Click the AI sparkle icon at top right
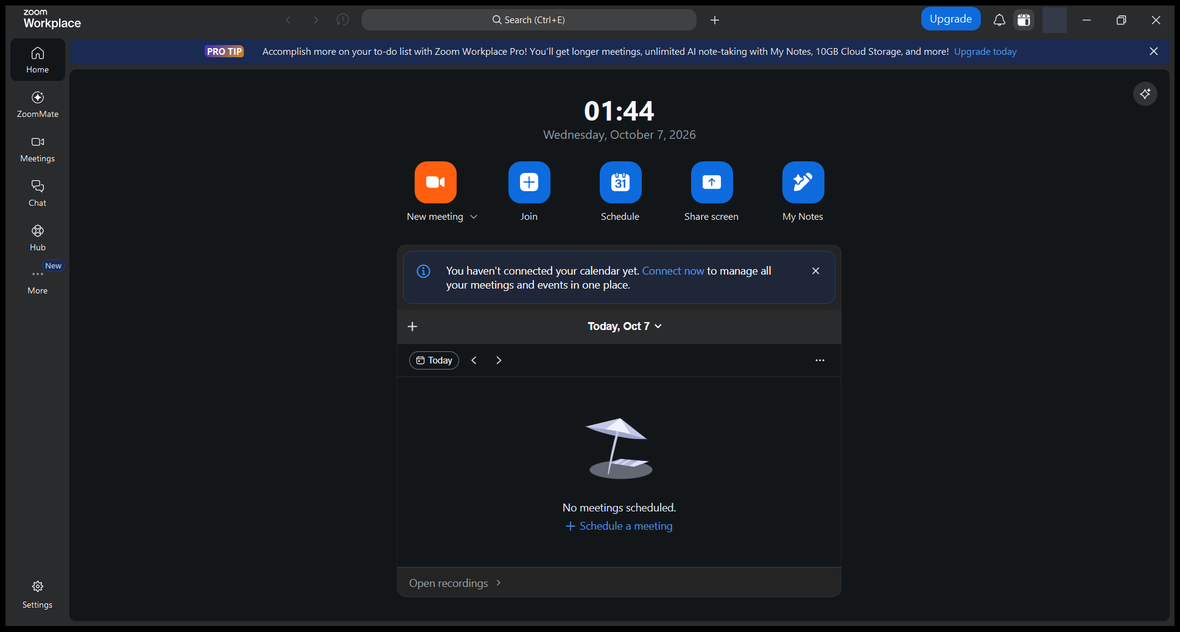 click(x=1145, y=94)
